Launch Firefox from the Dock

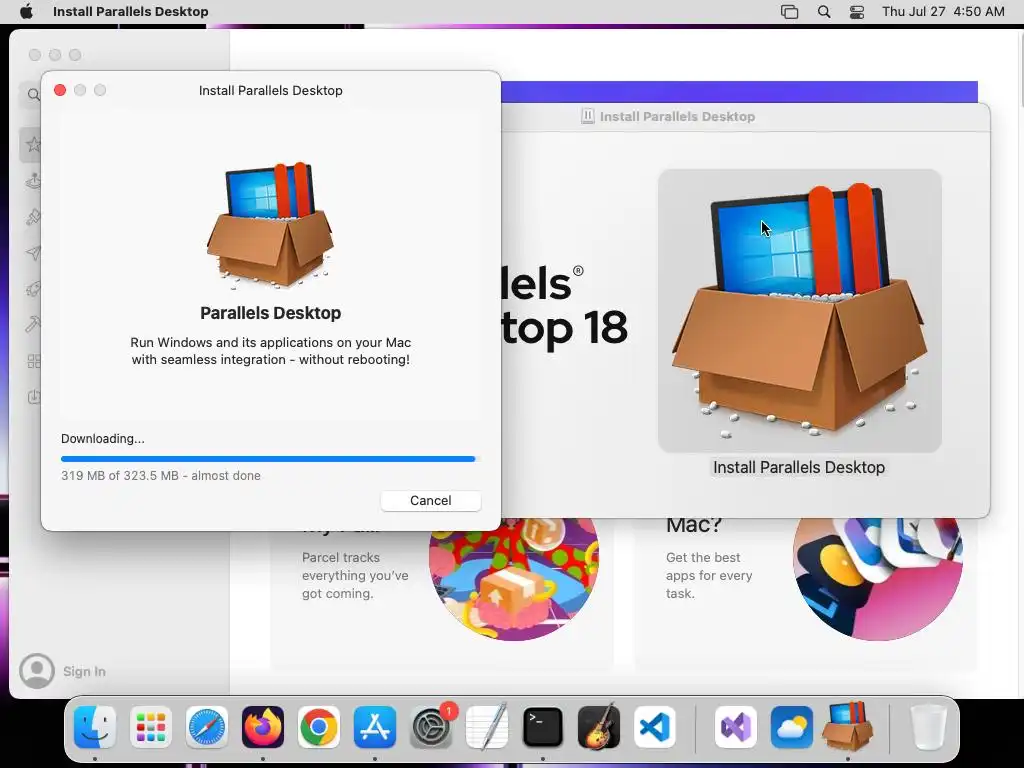pos(263,727)
